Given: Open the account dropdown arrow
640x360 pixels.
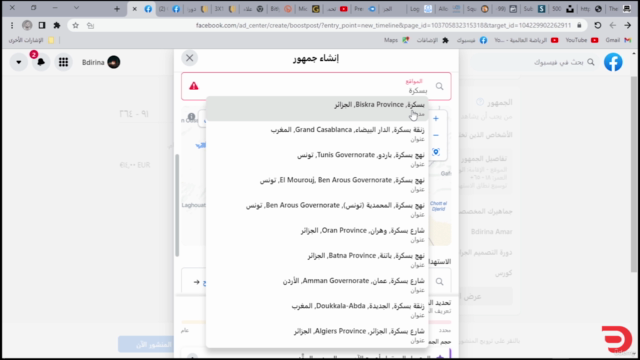Looking at the screenshot, I should 19,62.
